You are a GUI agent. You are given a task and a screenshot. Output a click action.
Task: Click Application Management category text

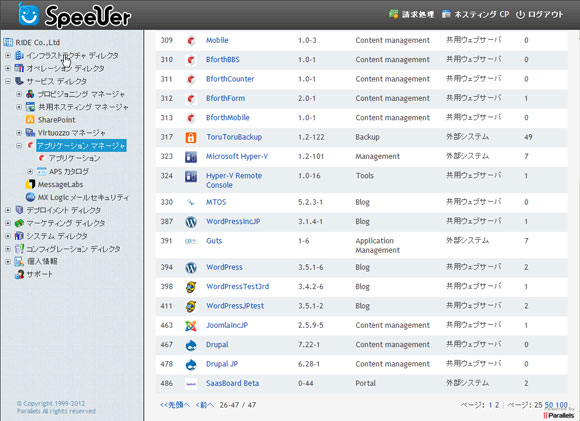click(378, 245)
